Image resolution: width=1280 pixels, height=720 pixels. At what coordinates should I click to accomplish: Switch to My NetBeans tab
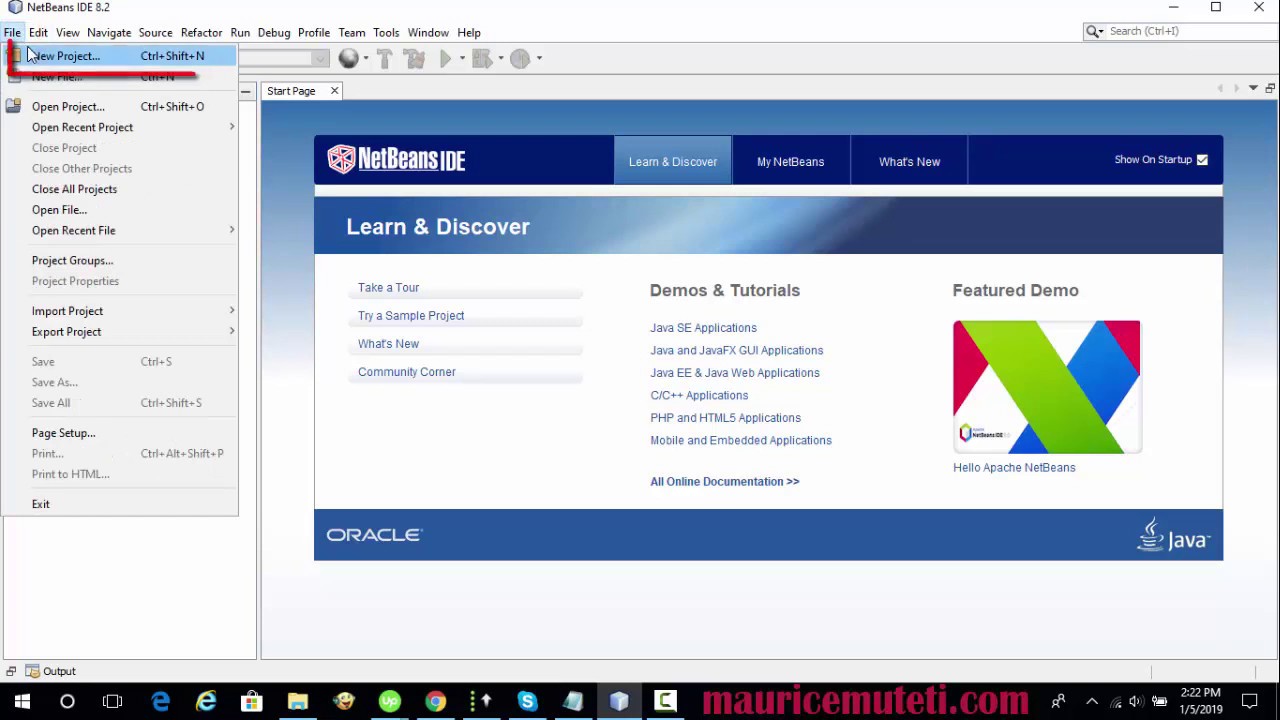click(x=790, y=161)
